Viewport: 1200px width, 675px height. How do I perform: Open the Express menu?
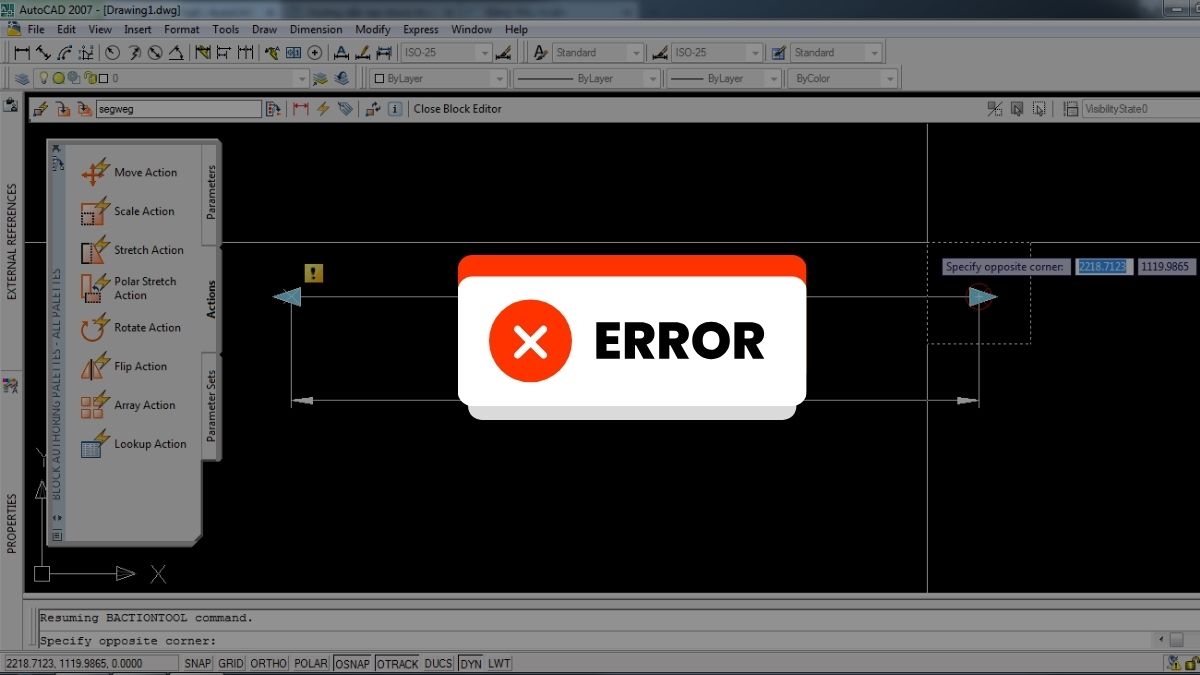421,30
